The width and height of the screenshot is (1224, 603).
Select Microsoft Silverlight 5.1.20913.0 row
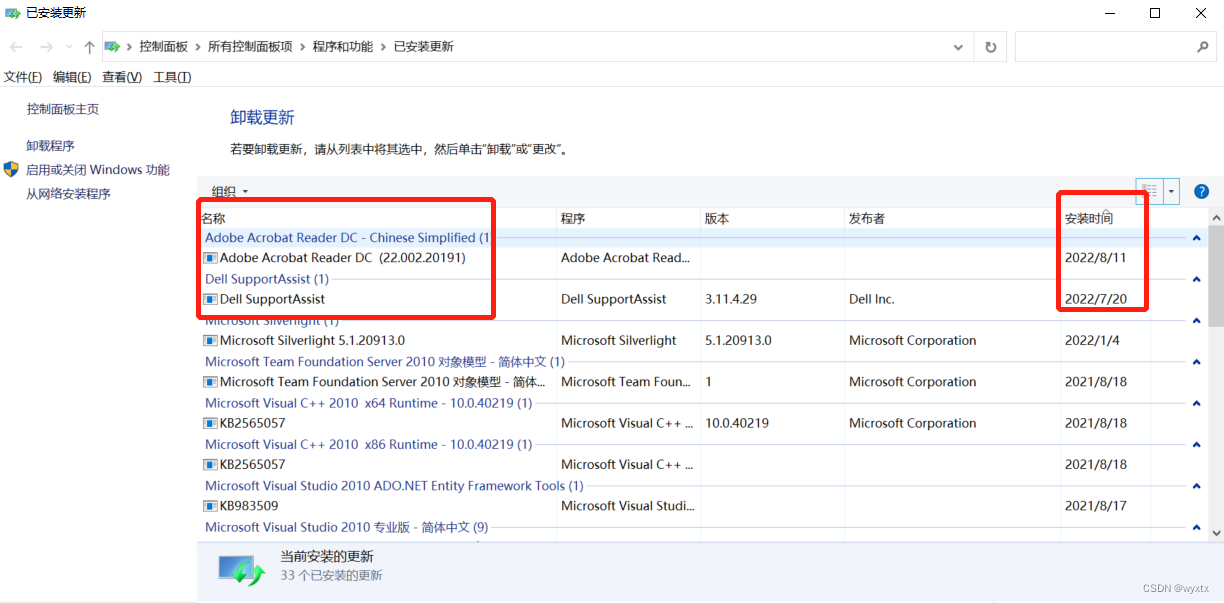click(675, 341)
